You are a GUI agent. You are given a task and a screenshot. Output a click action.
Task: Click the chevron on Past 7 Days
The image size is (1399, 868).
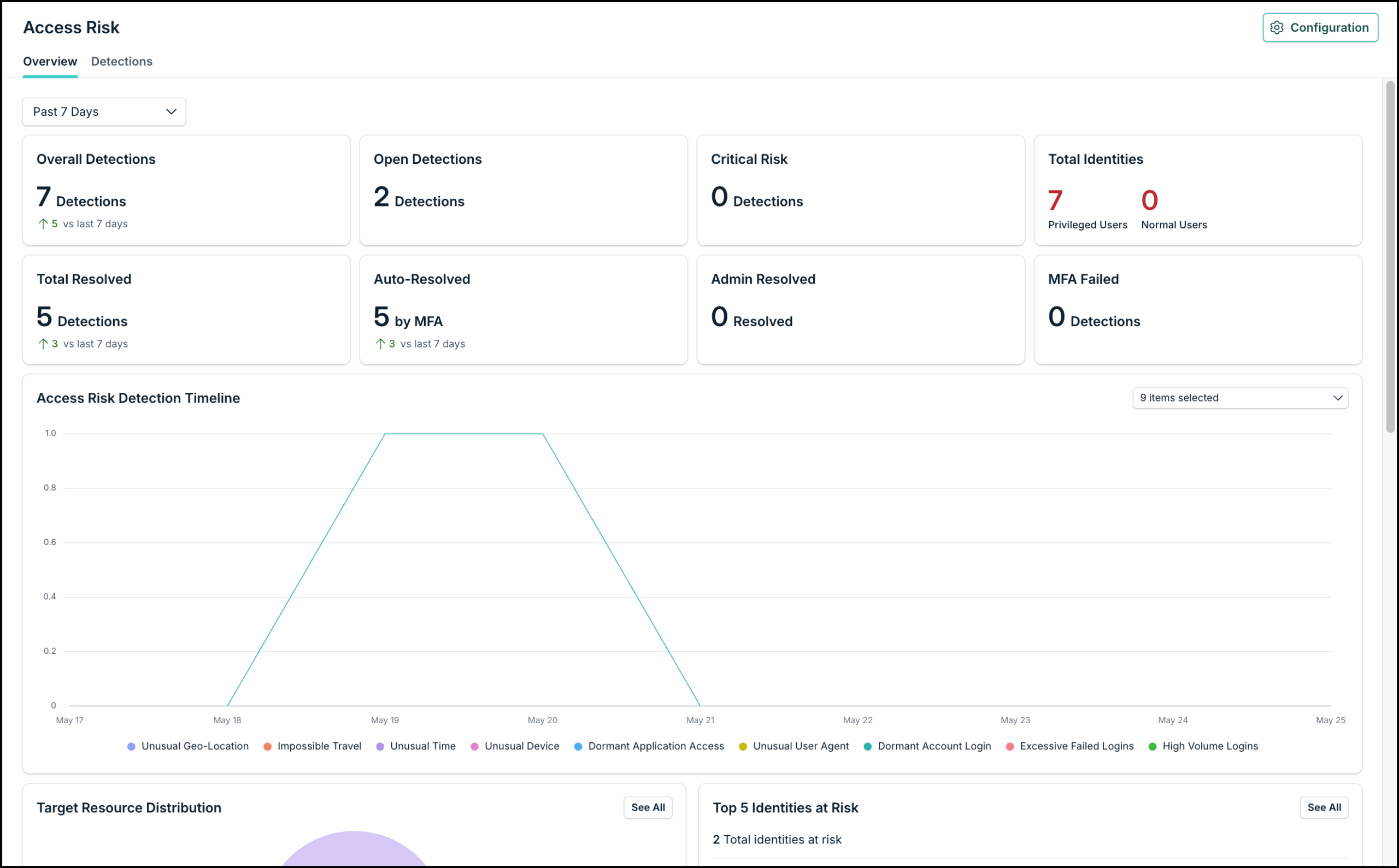171,111
